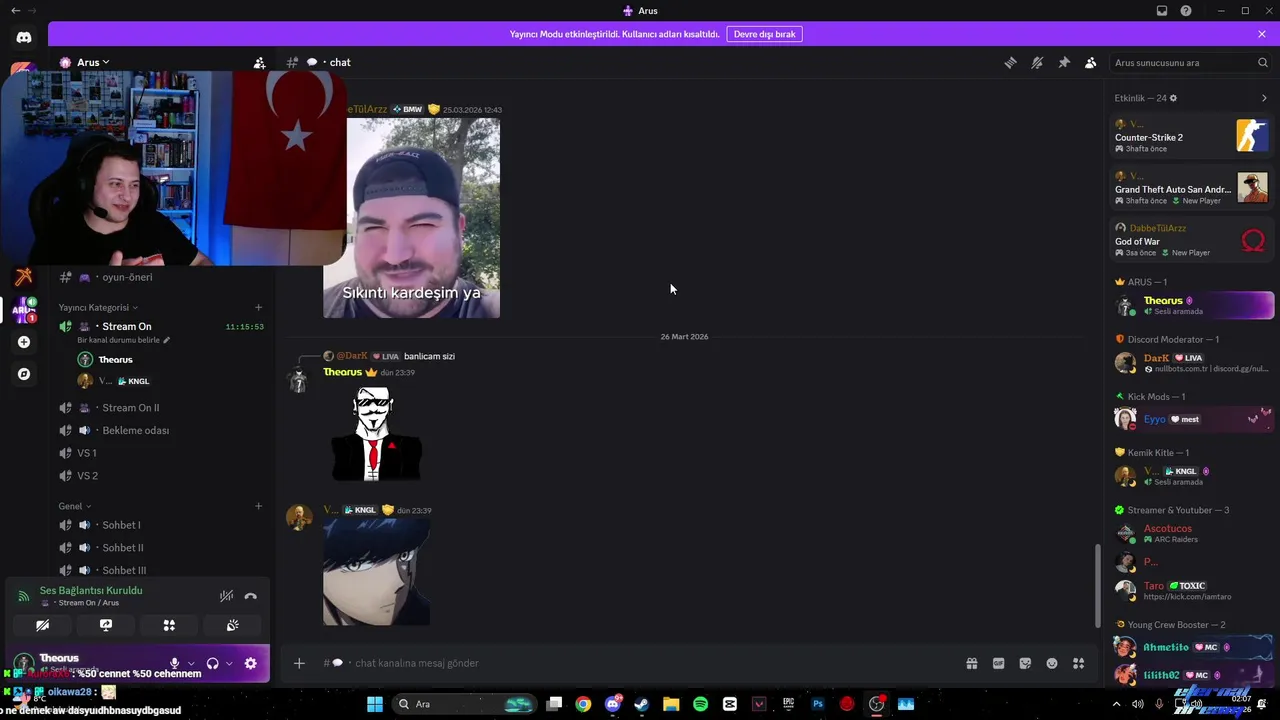Deafen with the headphones icon
The height and width of the screenshot is (720, 1280).
212,663
